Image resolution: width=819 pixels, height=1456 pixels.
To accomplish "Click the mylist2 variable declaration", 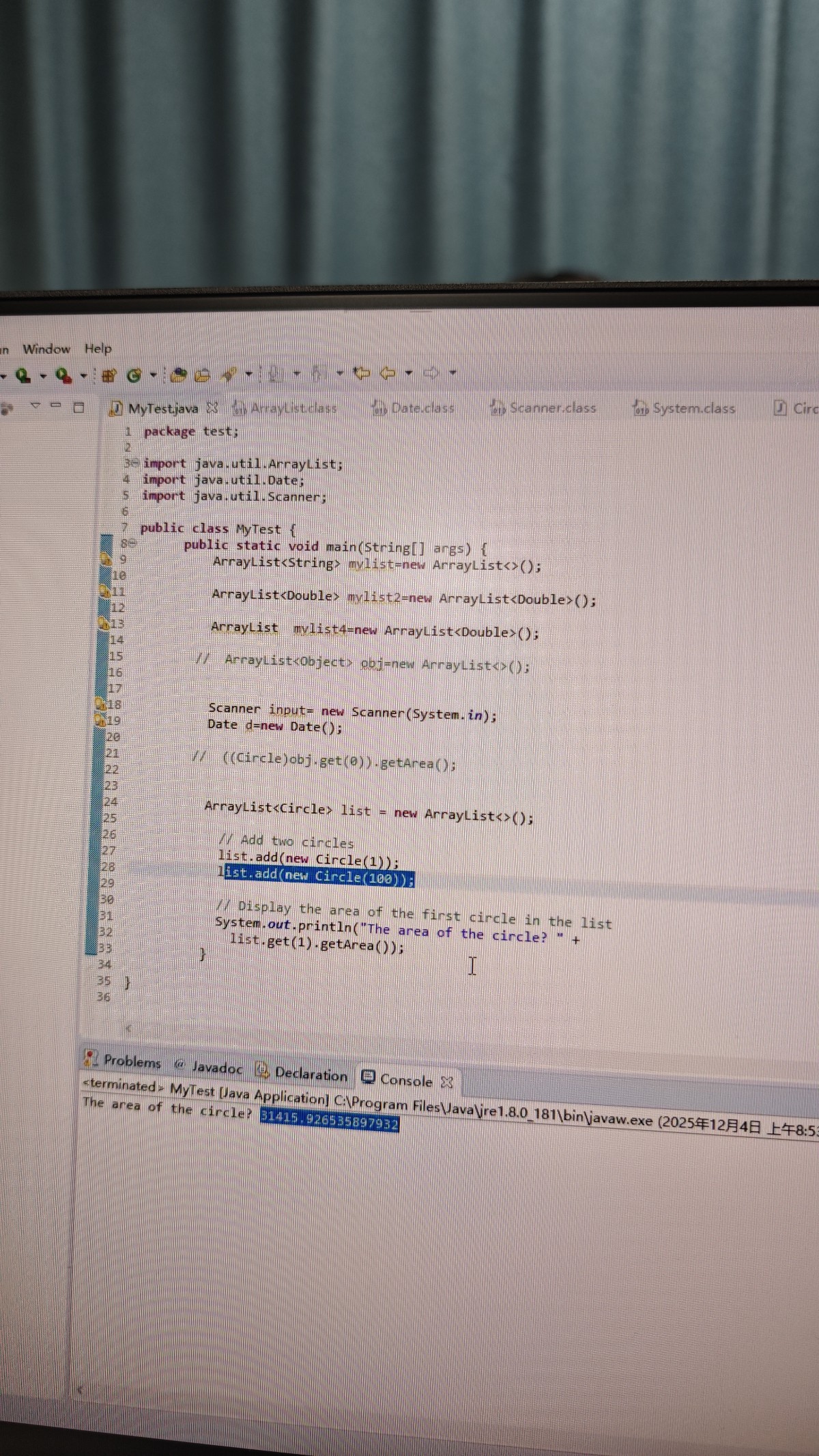I will (404, 597).
